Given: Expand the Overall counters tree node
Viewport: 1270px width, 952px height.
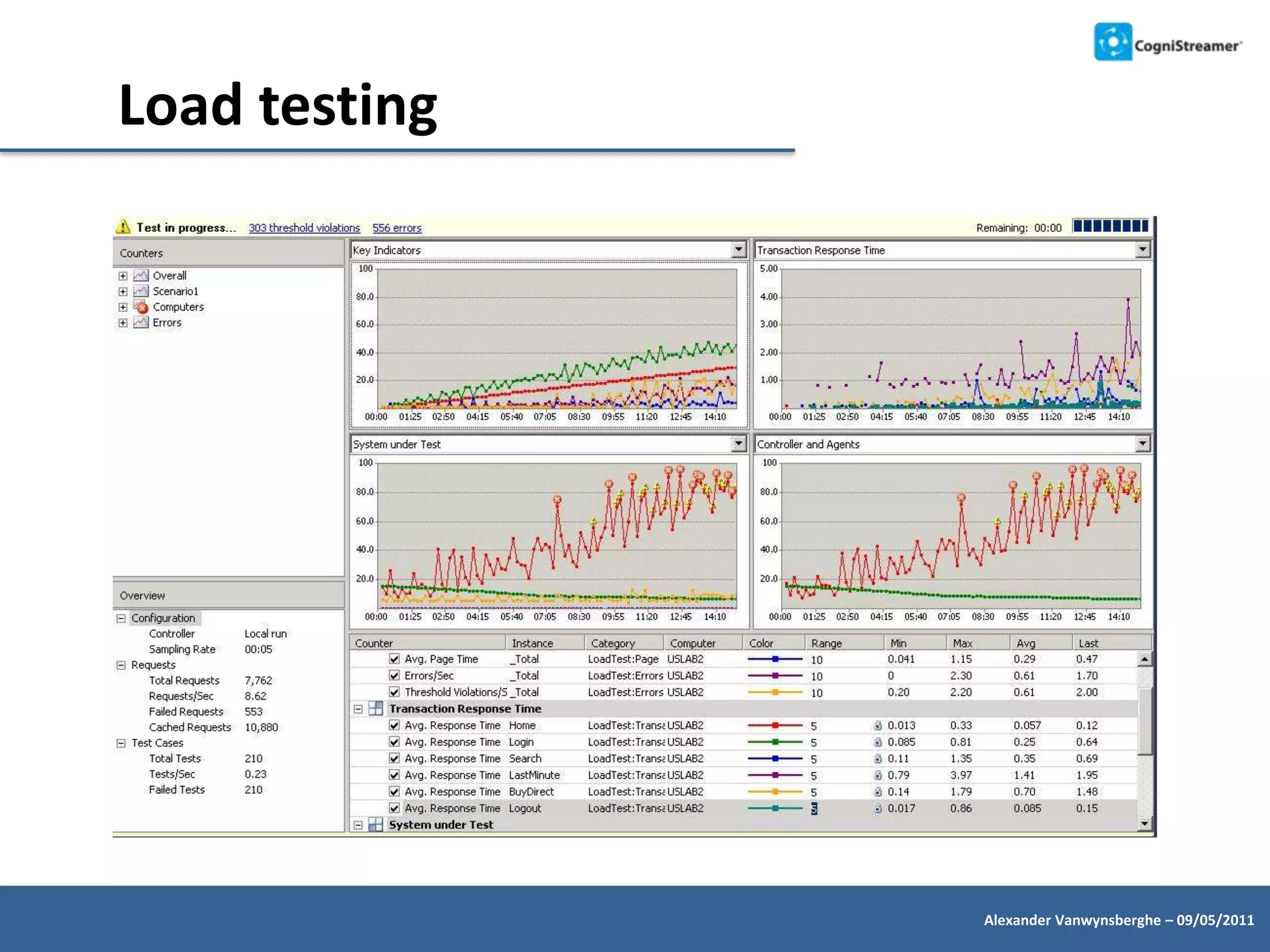Looking at the screenshot, I should (x=123, y=276).
